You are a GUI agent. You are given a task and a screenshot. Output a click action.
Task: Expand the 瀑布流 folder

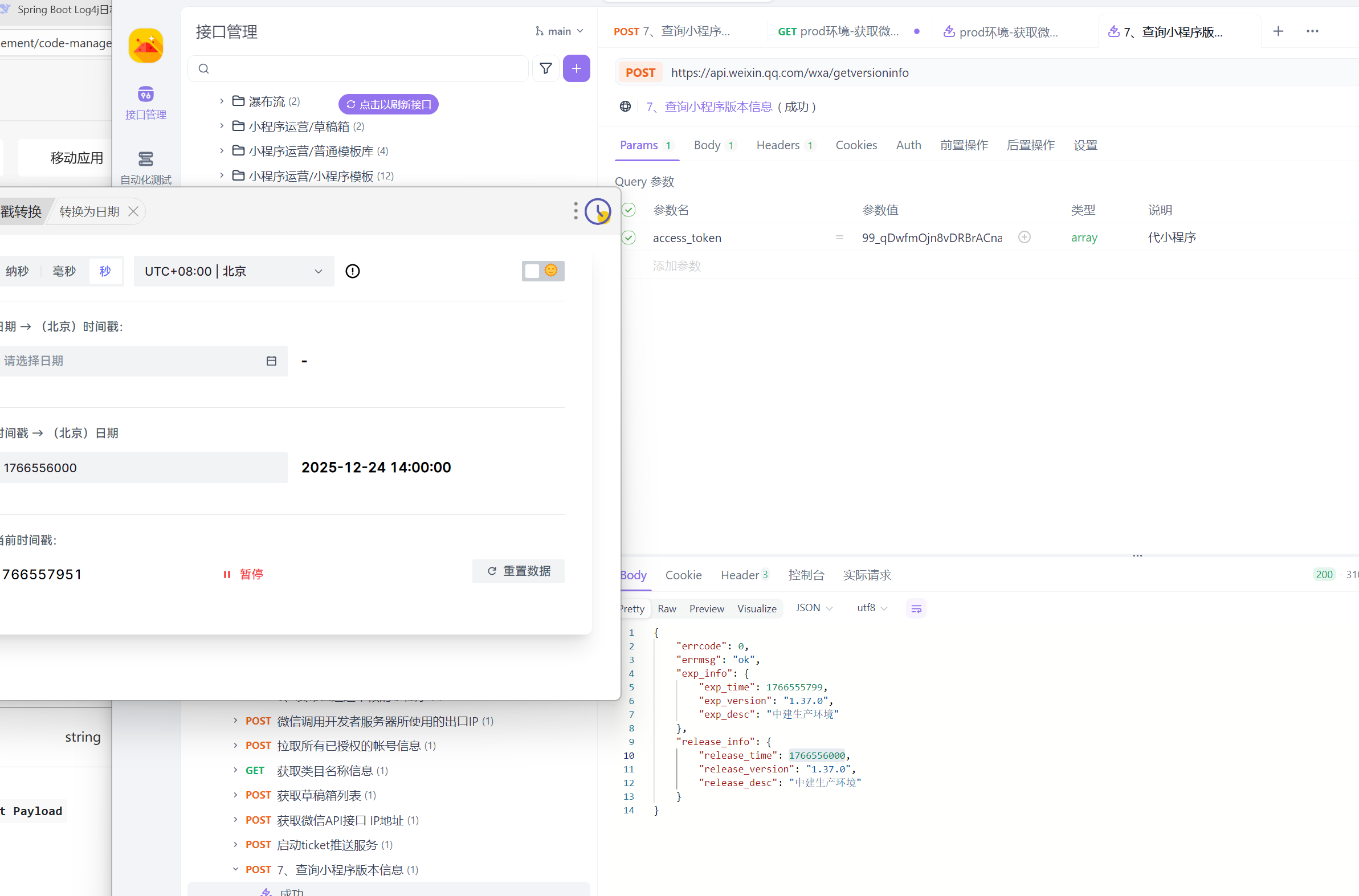tap(222, 101)
